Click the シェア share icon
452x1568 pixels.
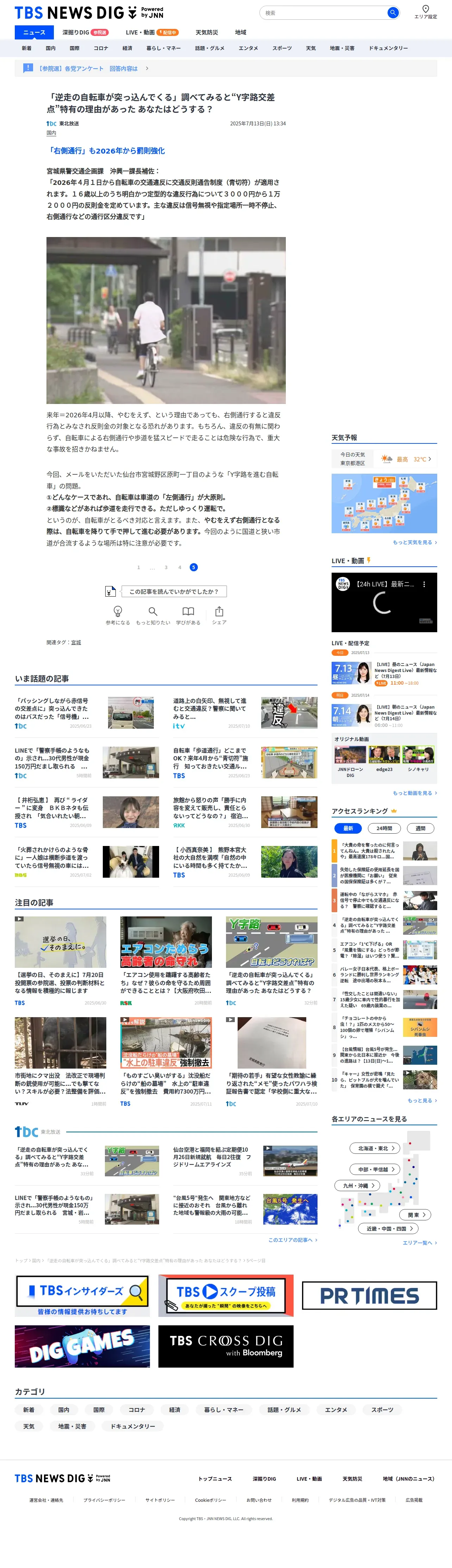coord(219,611)
